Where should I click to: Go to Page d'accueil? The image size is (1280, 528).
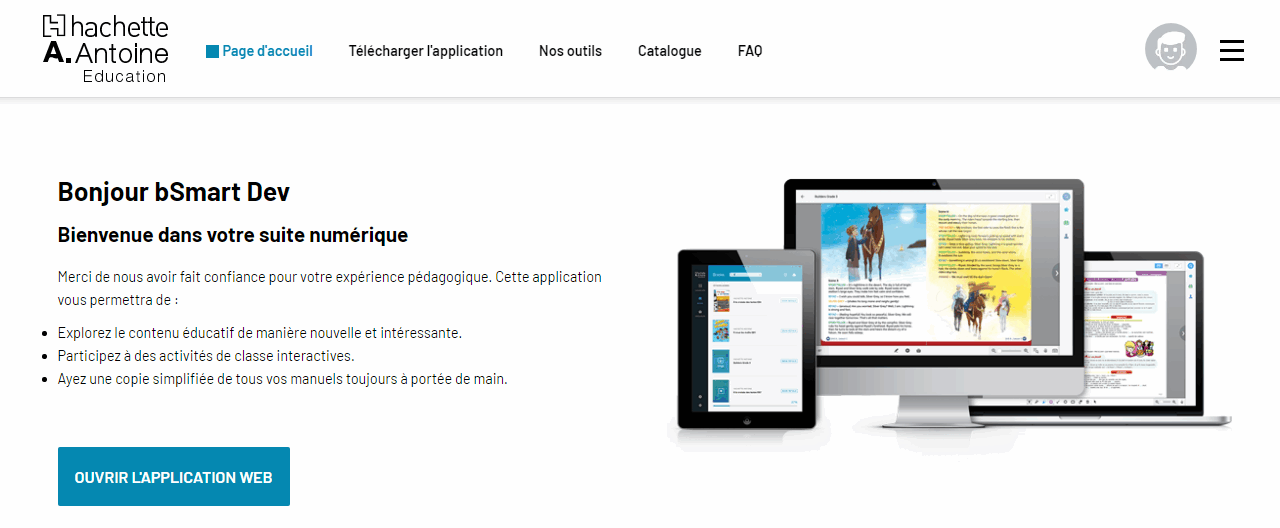[259, 51]
